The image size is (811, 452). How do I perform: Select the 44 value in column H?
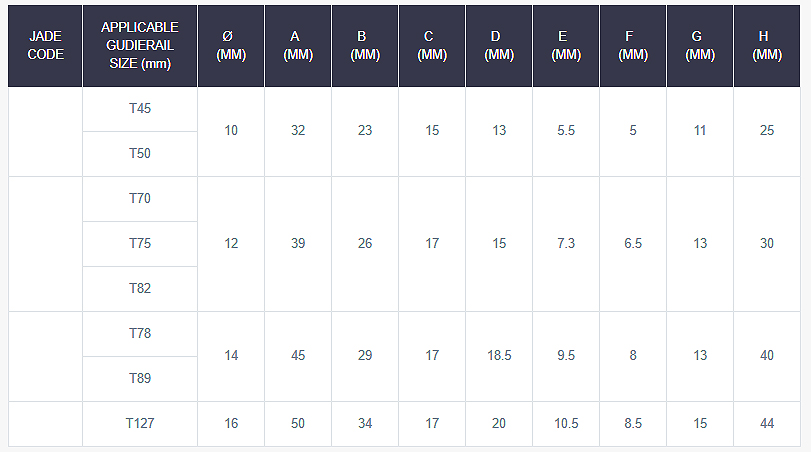[767, 424]
